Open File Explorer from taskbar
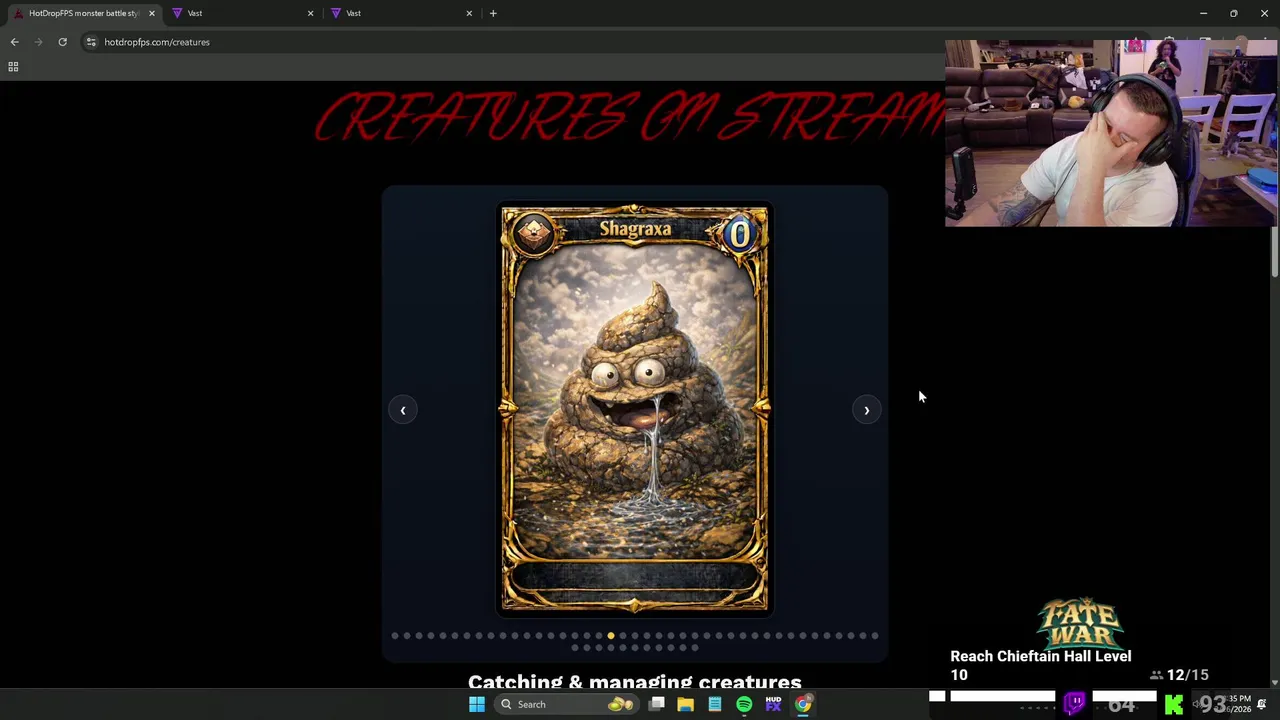Image resolution: width=1280 pixels, height=720 pixels. (685, 704)
